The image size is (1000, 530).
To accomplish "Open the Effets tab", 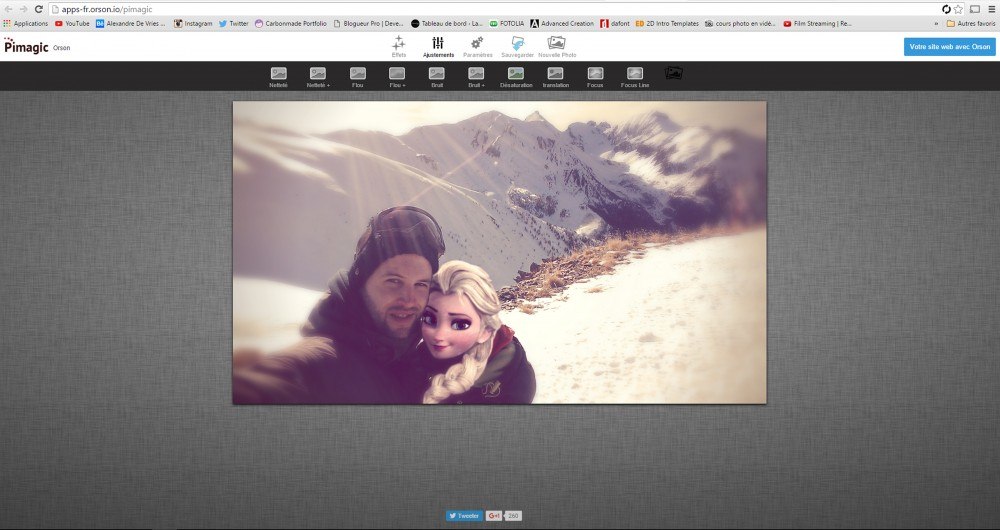I will point(399,46).
